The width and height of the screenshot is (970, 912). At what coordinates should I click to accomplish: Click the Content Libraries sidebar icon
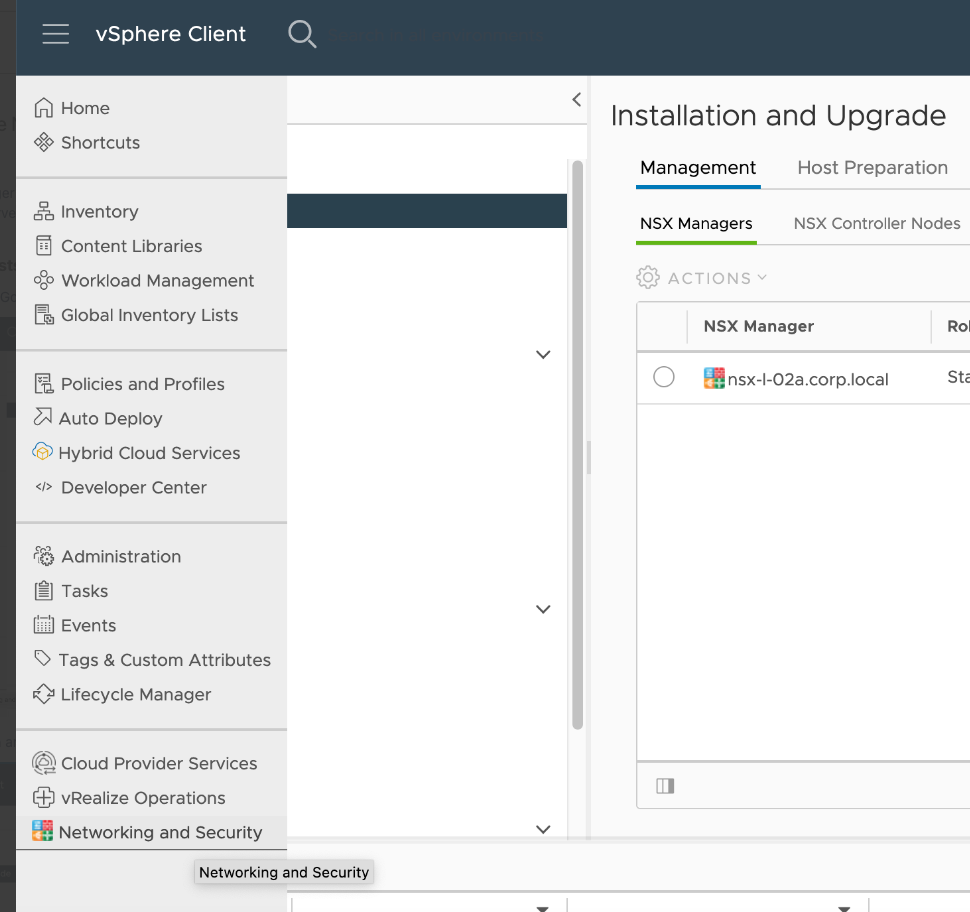click(x=43, y=246)
